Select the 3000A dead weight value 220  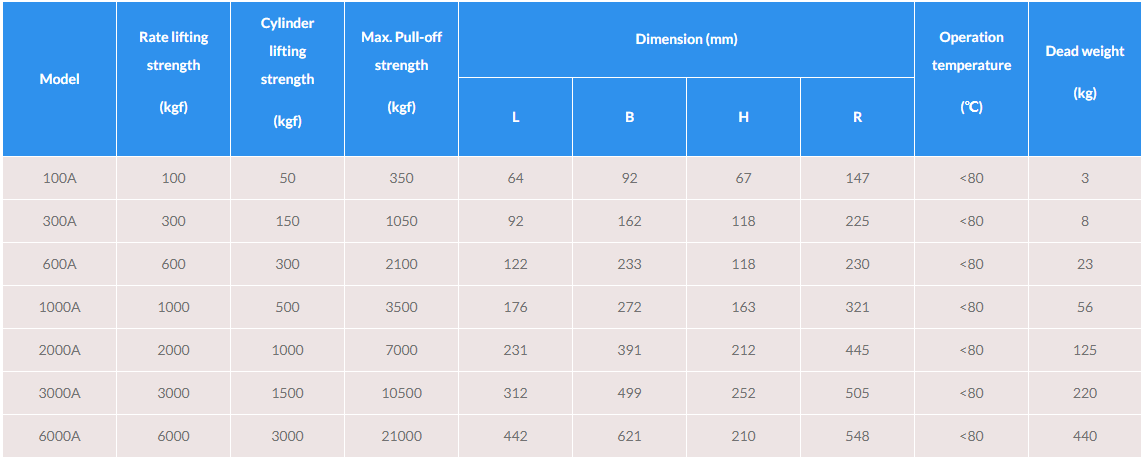[x=1085, y=393]
